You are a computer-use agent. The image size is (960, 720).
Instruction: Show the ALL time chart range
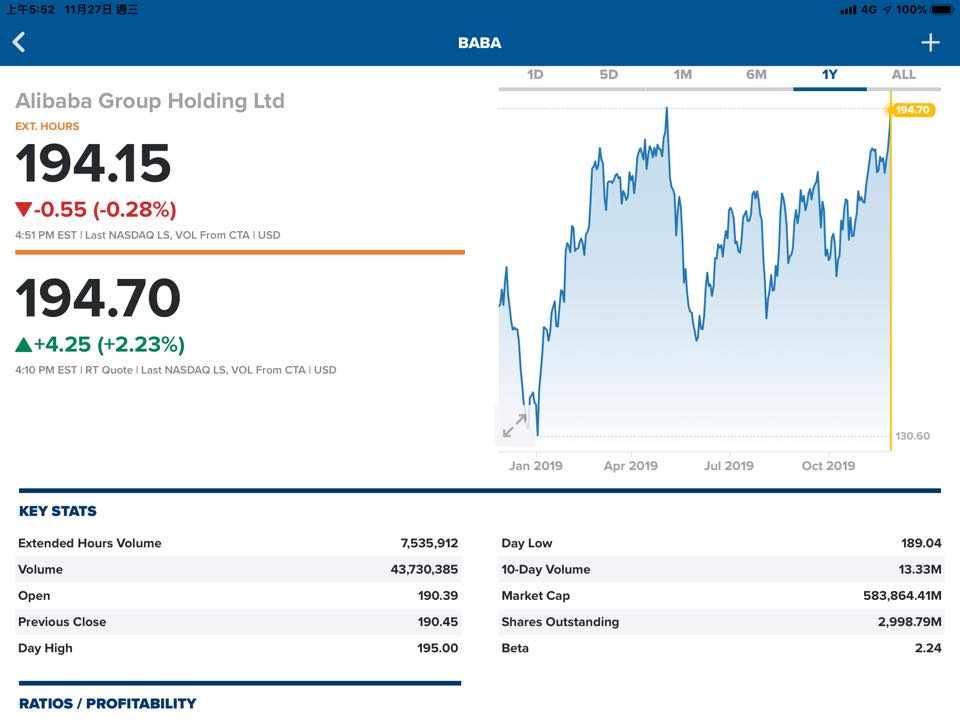[x=904, y=75]
